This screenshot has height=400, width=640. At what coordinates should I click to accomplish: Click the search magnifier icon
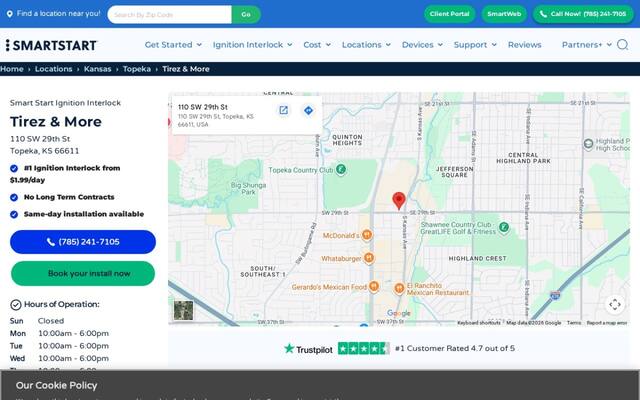622,44
